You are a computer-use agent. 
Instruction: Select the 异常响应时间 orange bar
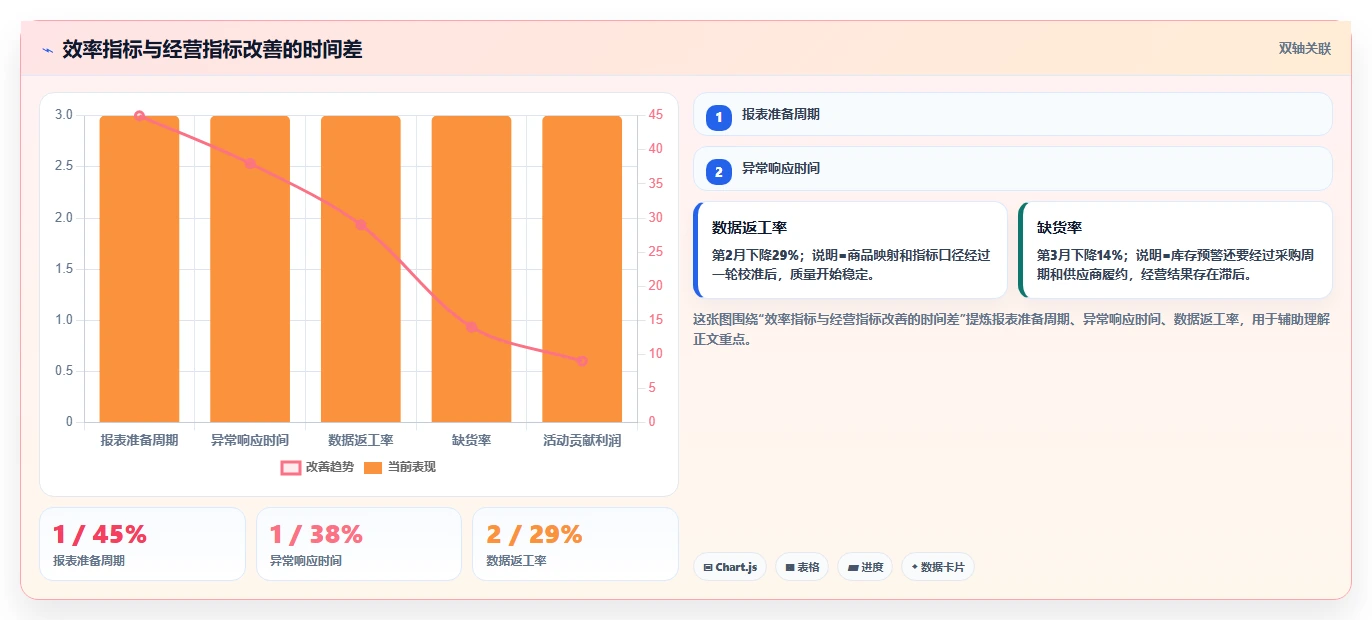(x=250, y=268)
